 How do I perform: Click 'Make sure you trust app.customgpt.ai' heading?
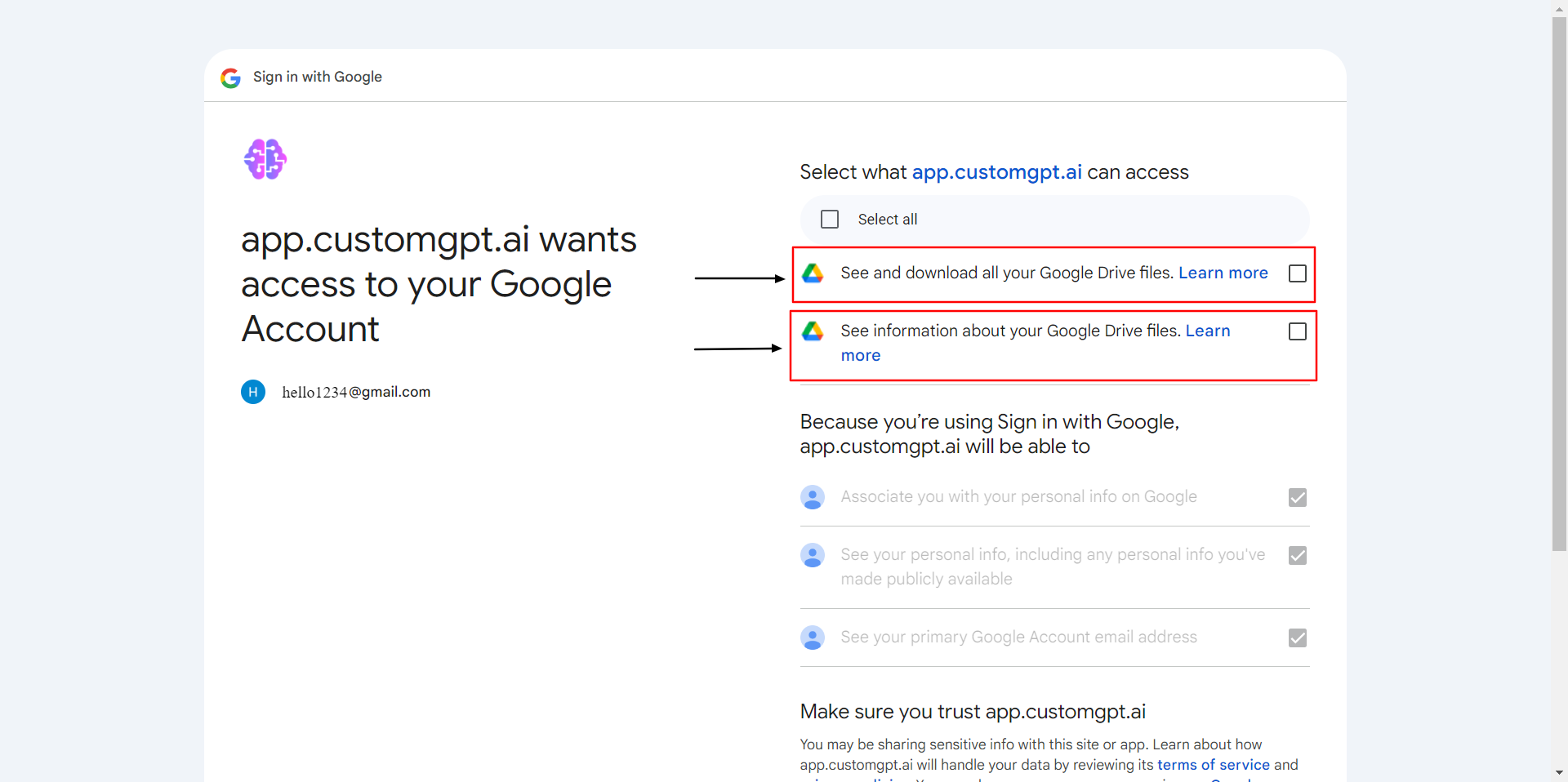pyautogui.click(x=973, y=712)
